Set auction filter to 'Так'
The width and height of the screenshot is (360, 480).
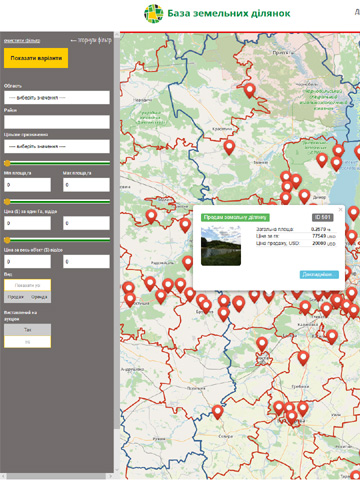28,330
